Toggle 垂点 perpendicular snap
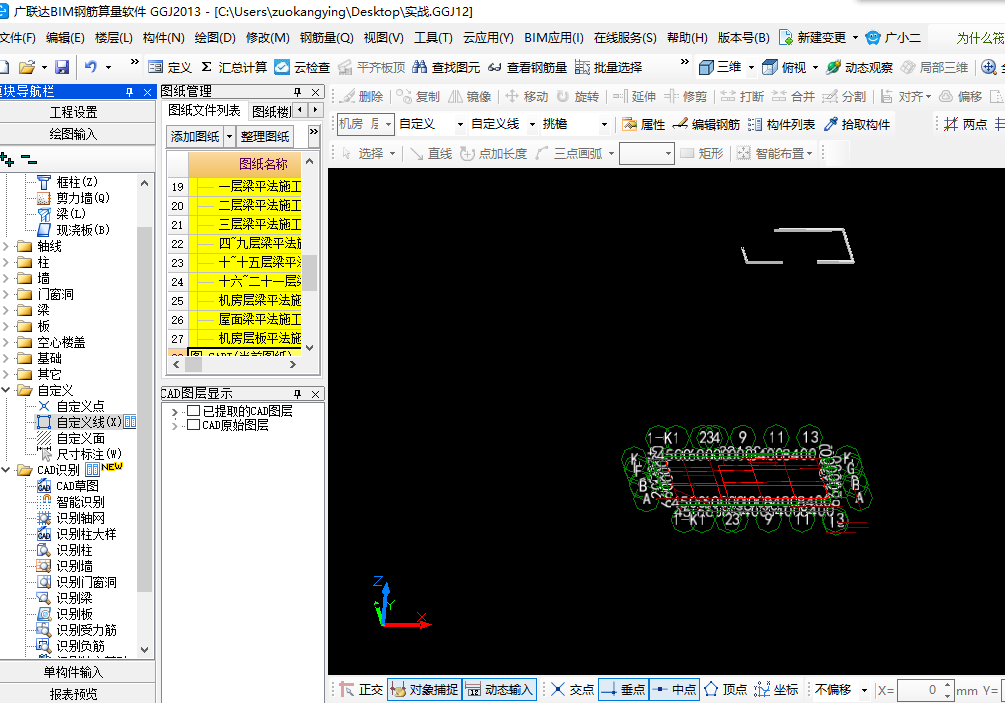This screenshot has width=1005, height=703. pyautogui.click(x=623, y=690)
